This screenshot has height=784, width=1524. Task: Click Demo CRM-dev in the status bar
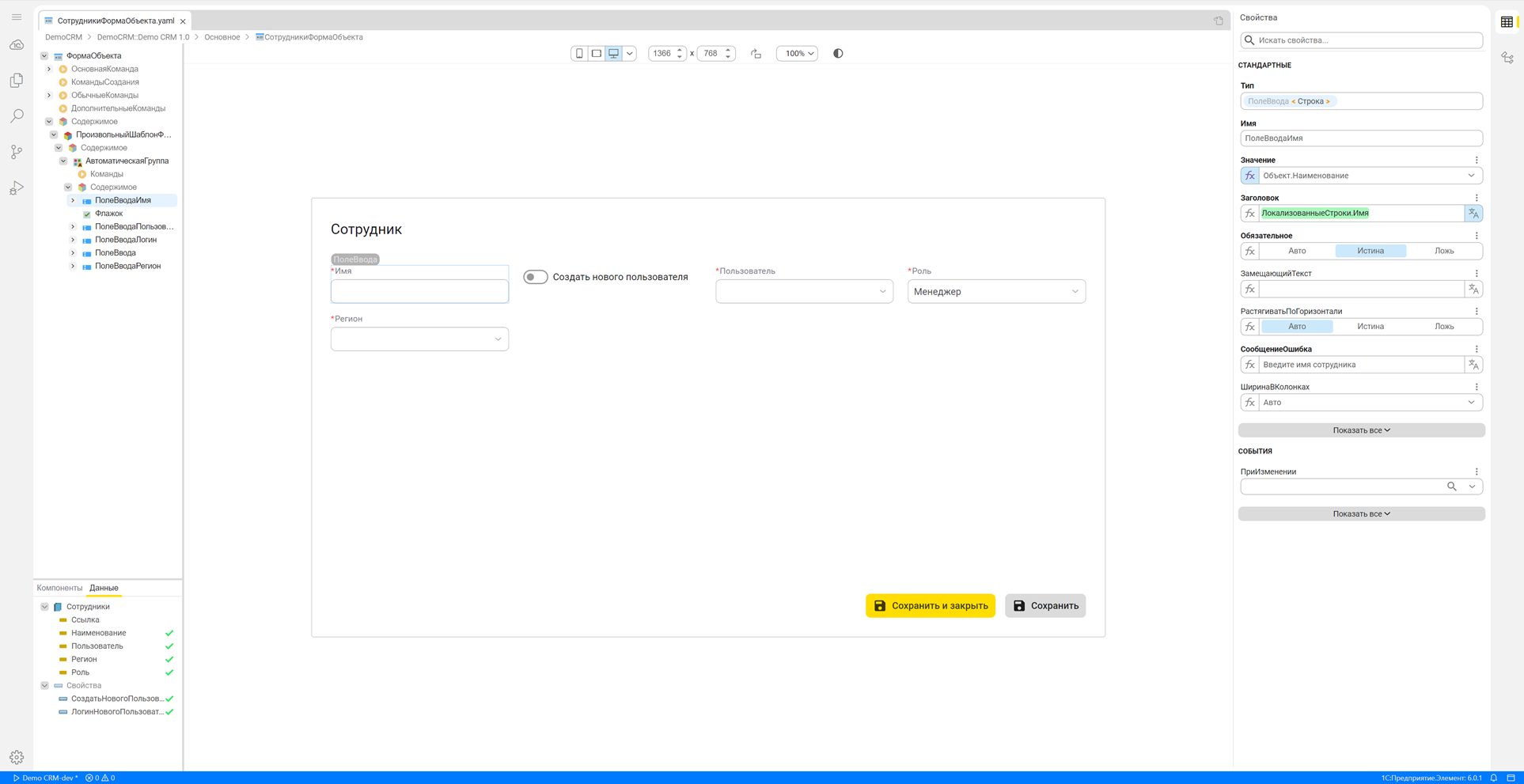point(45,778)
